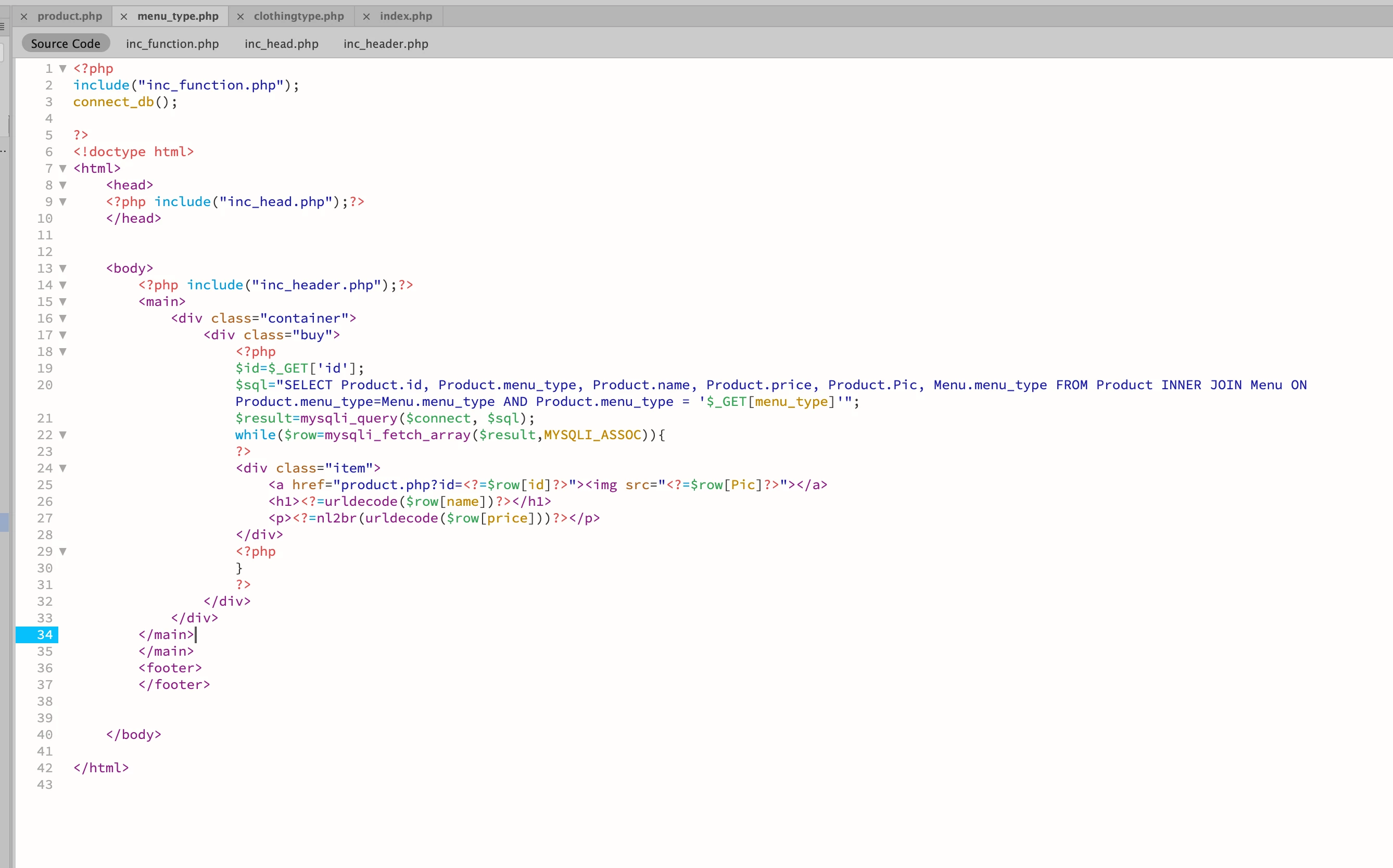
Task: Place cursor at end of footer line 37
Action: (211, 685)
